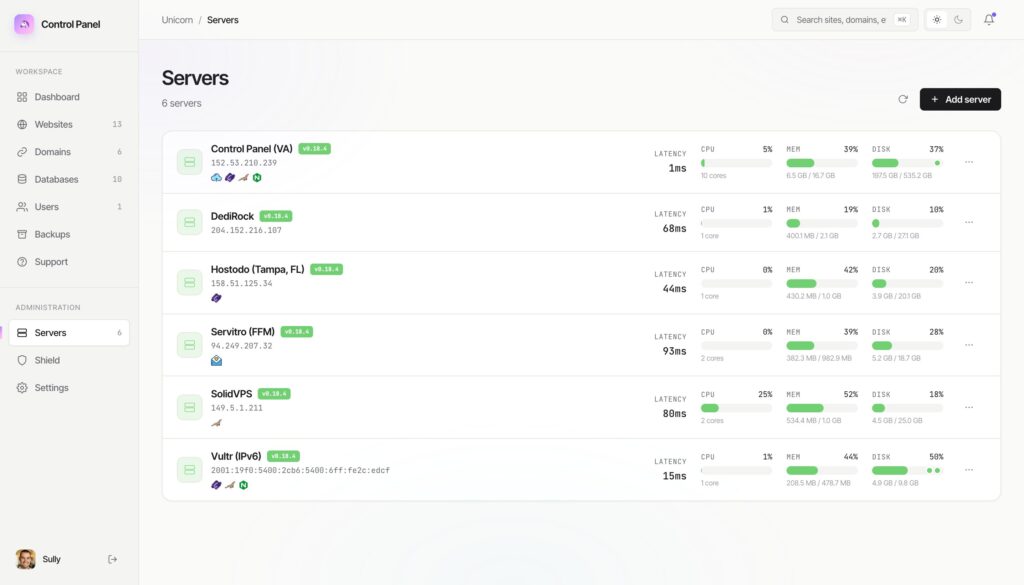
Task: Open the DediRock server name
Action: click(x=232, y=216)
